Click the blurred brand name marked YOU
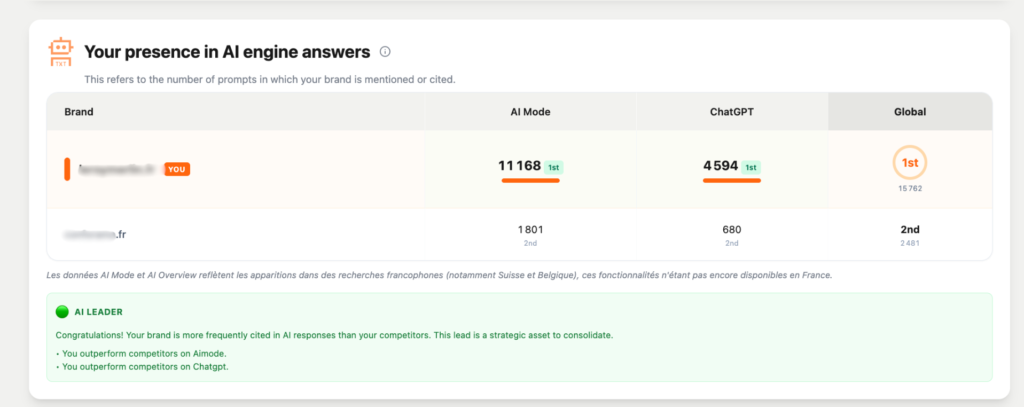Image resolution: width=1024 pixels, height=407 pixels. [120, 169]
